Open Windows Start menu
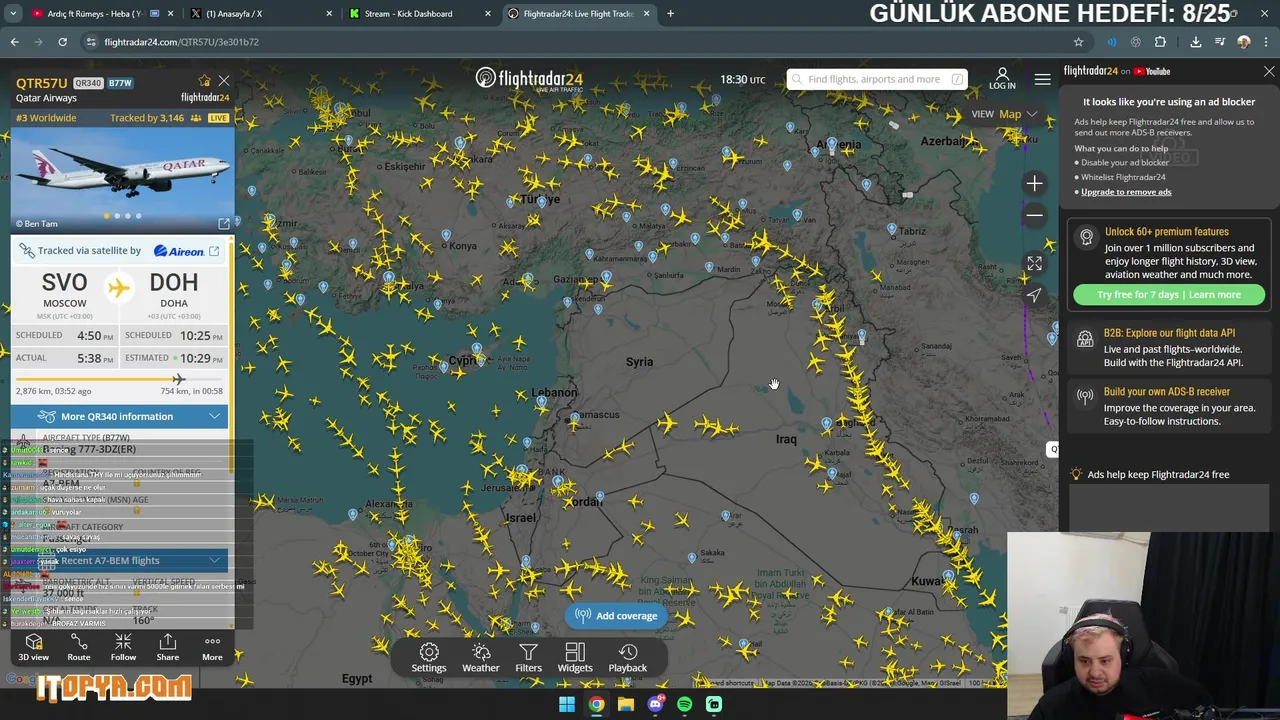Image resolution: width=1280 pixels, height=720 pixels. click(566, 704)
